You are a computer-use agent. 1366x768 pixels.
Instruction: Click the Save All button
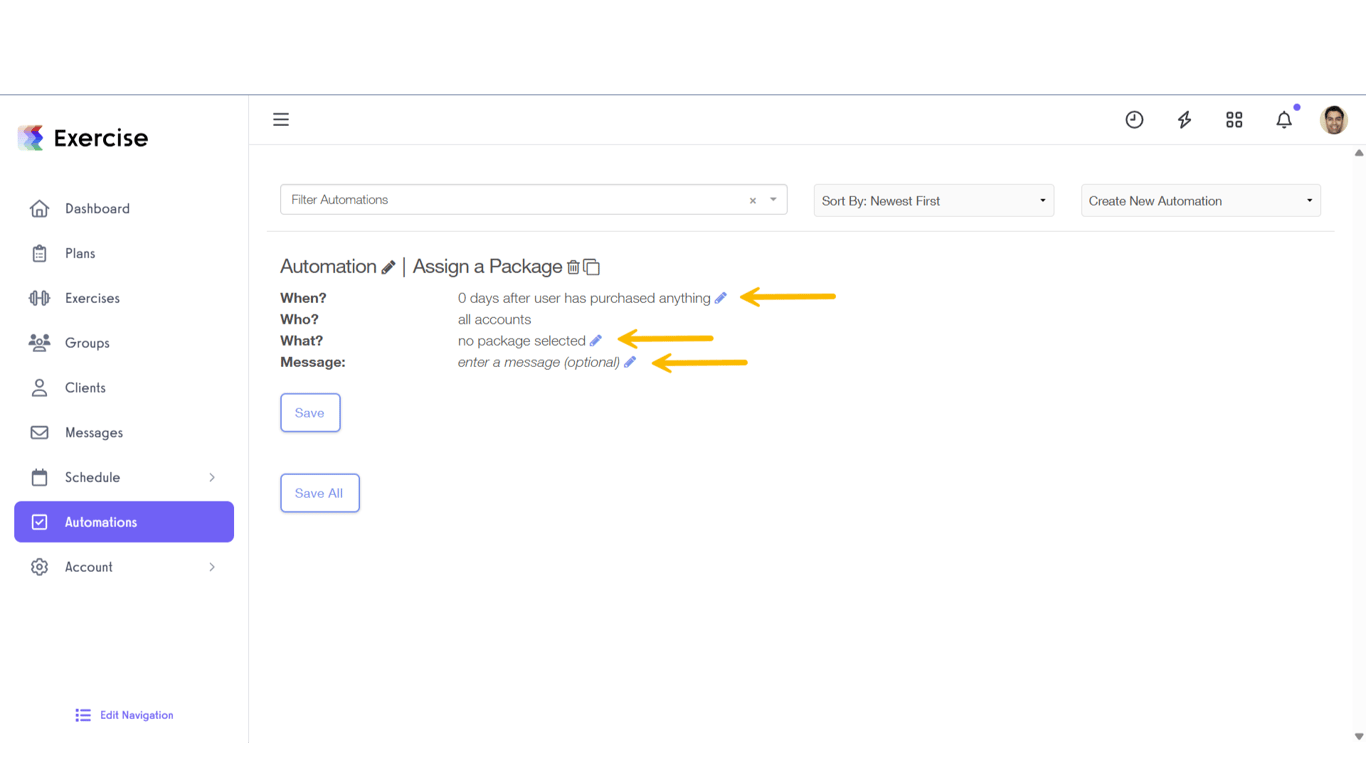coord(319,493)
